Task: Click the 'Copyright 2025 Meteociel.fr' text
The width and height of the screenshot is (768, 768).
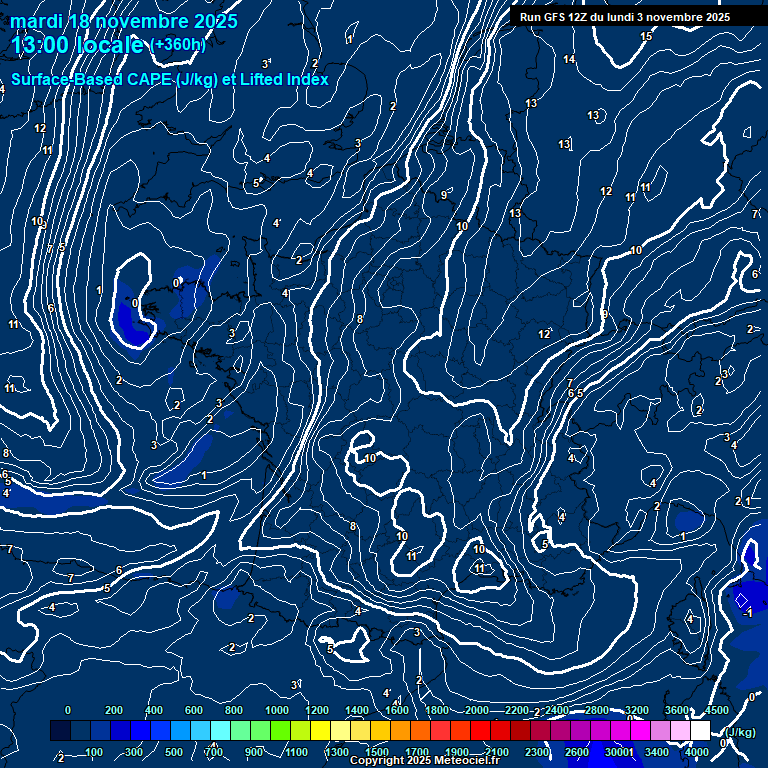Action: (x=425, y=760)
